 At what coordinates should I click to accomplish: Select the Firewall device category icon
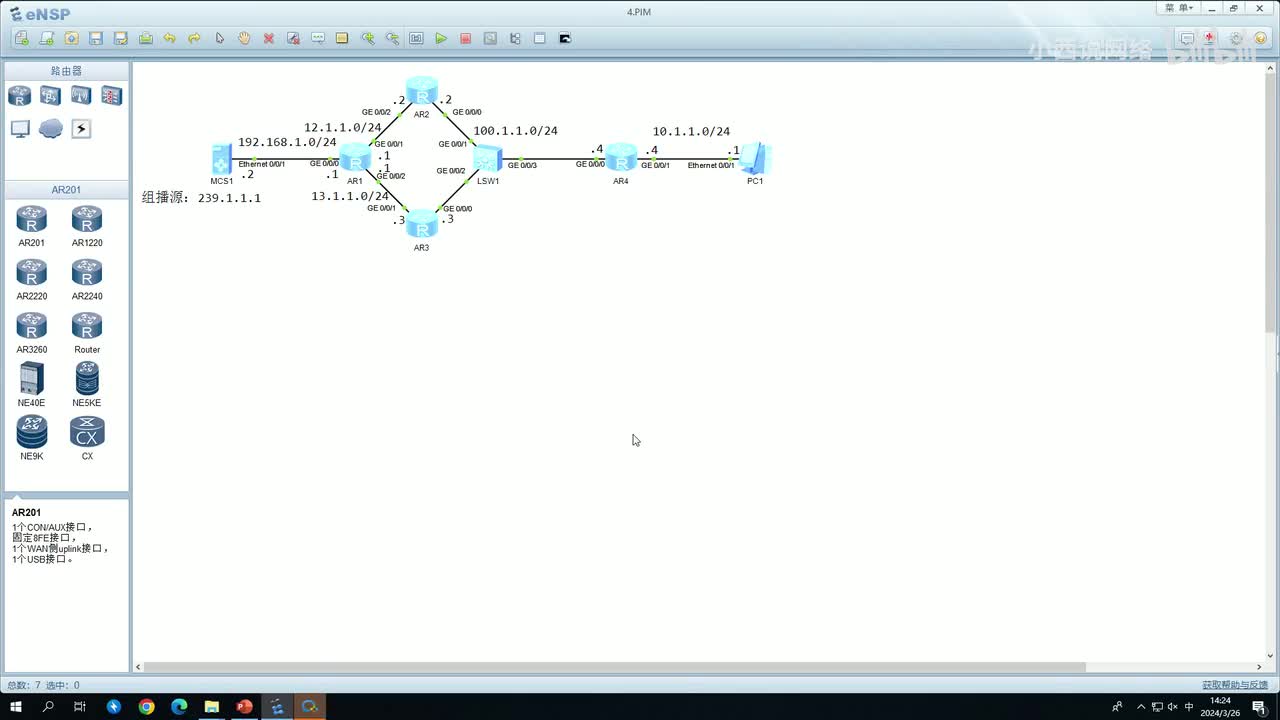(112, 96)
